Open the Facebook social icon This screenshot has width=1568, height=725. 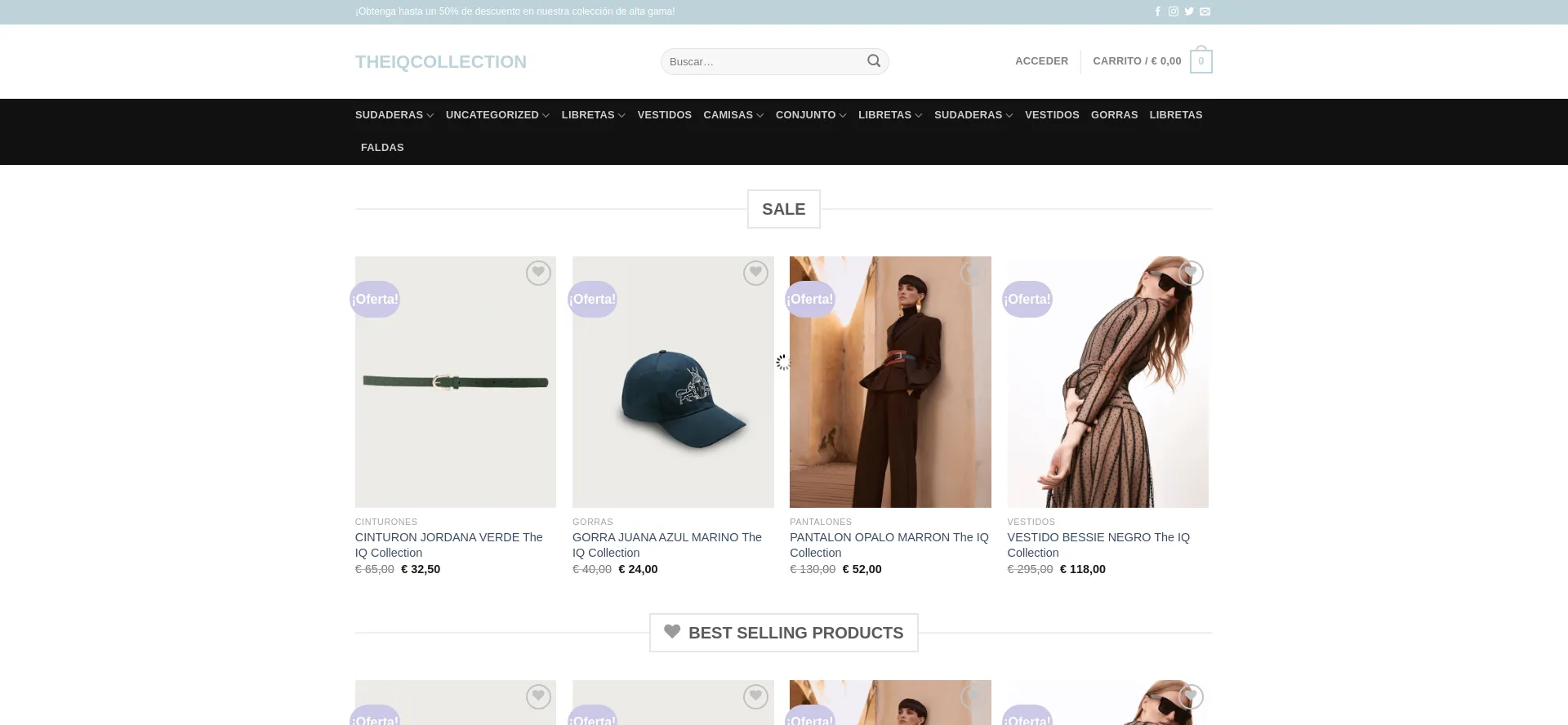point(1157,11)
